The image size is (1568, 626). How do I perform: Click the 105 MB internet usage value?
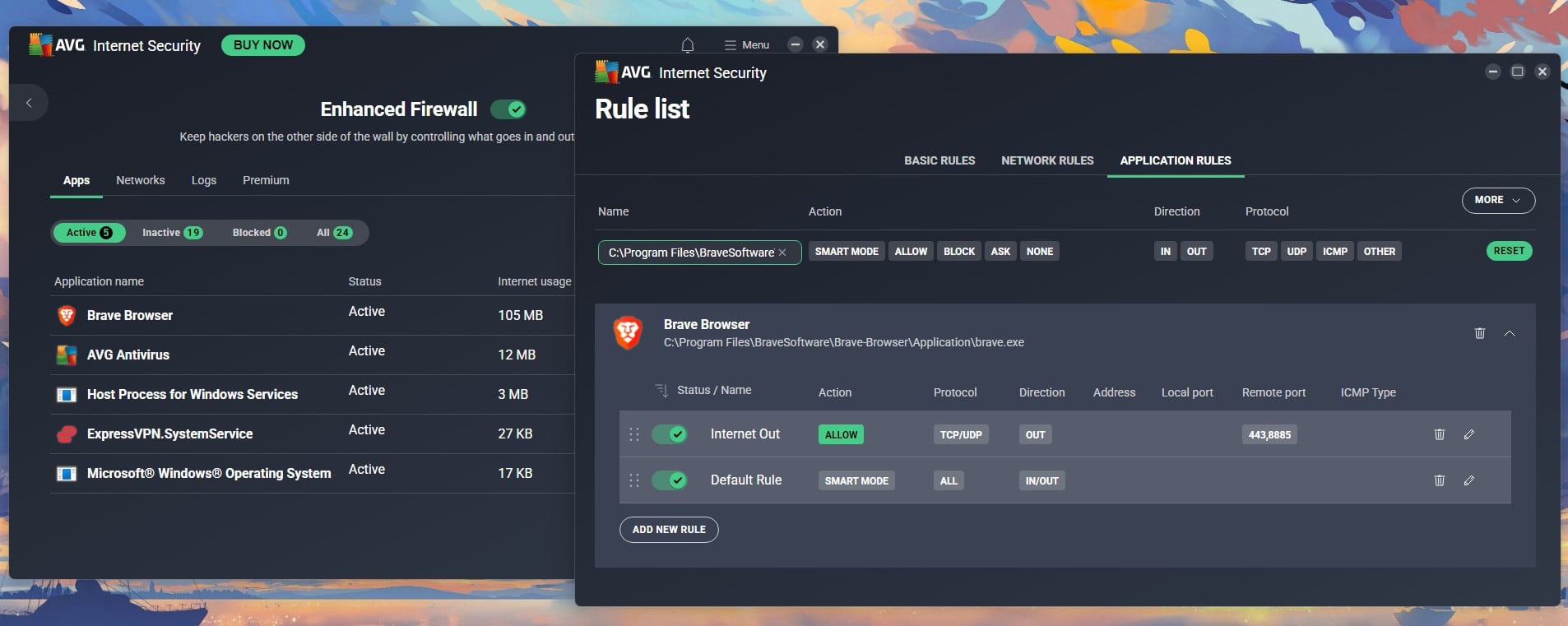(520, 315)
